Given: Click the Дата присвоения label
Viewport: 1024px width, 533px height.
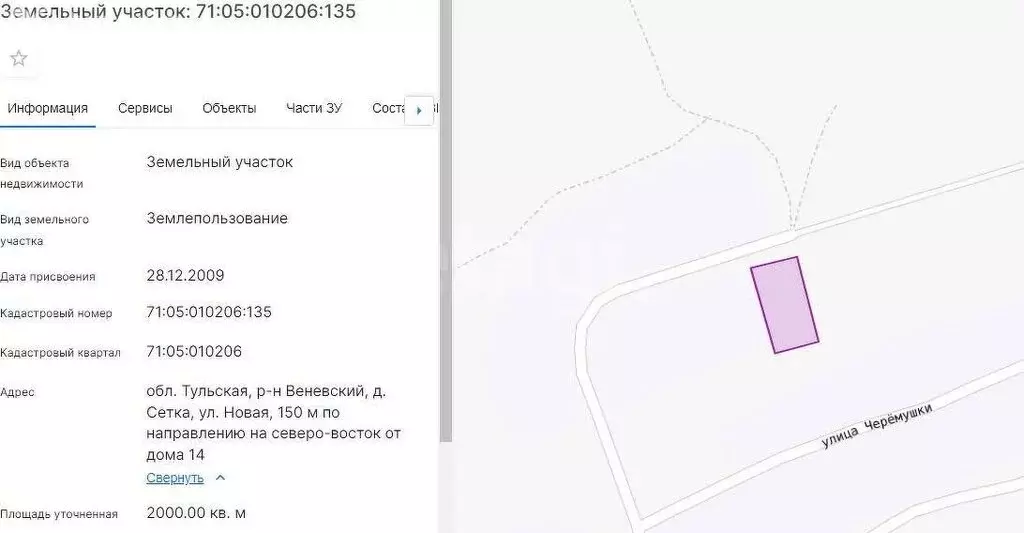Looking at the screenshot, I should pos(48,277).
